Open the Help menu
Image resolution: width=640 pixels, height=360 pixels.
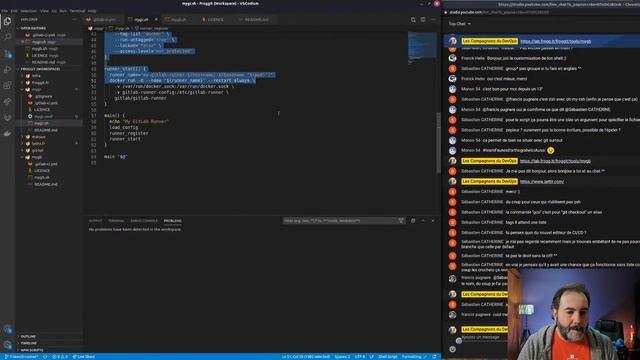92,11
